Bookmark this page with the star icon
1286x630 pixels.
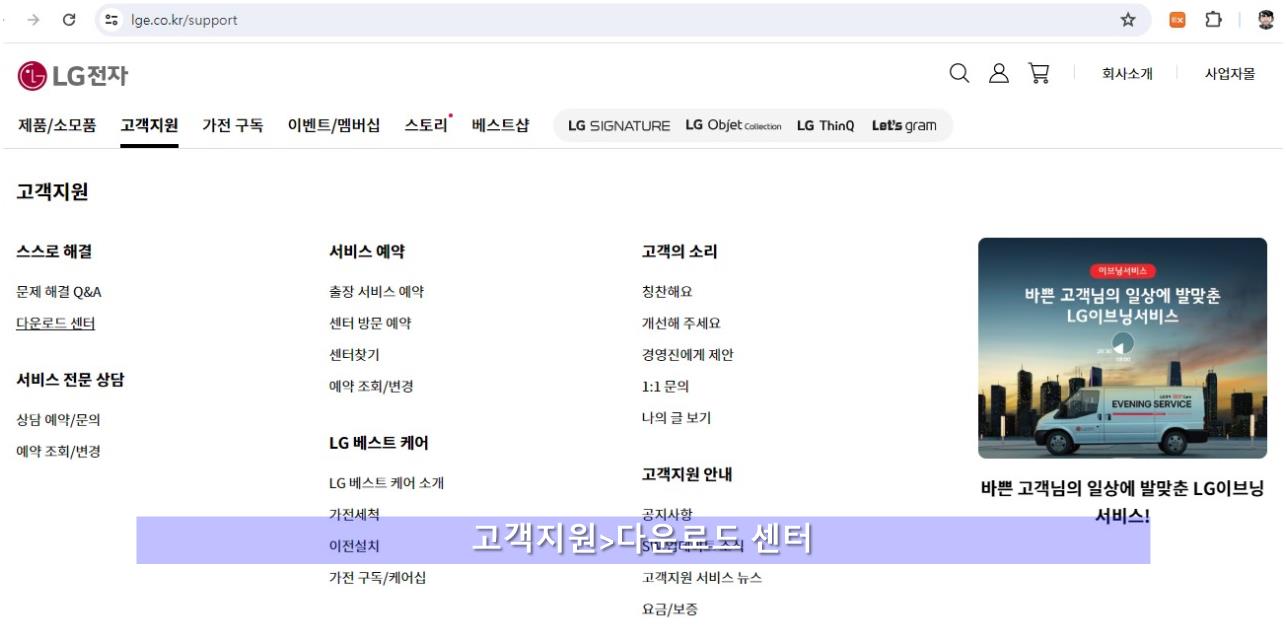point(1128,20)
